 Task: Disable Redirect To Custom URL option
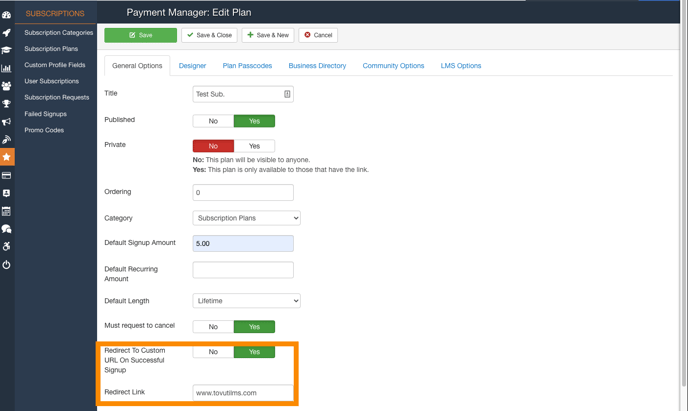point(213,352)
